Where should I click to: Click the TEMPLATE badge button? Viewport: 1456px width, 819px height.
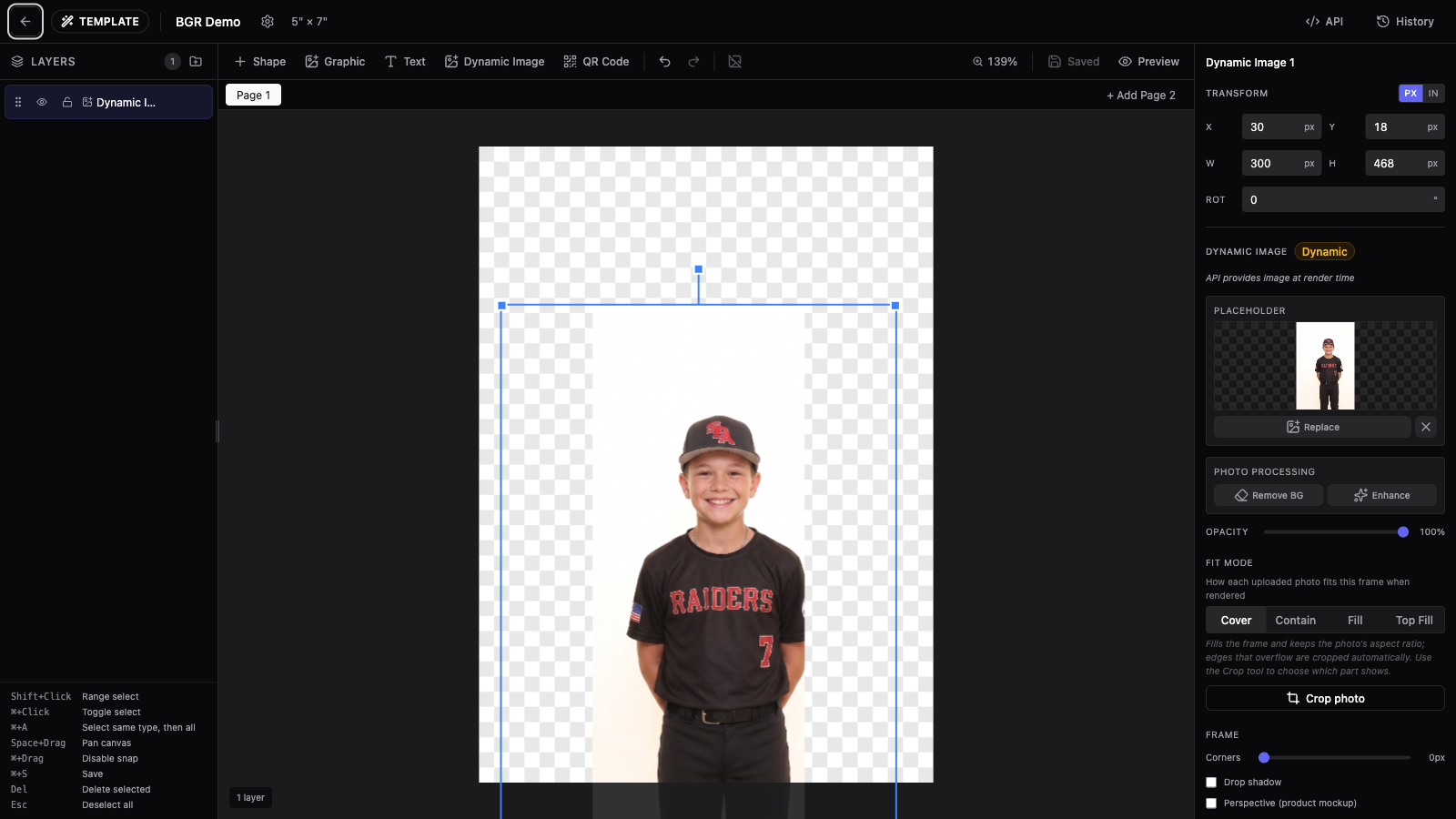(x=100, y=22)
